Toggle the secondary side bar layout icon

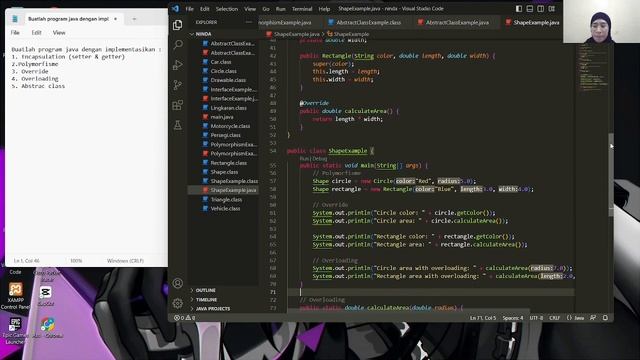pyautogui.click(x=541, y=9)
